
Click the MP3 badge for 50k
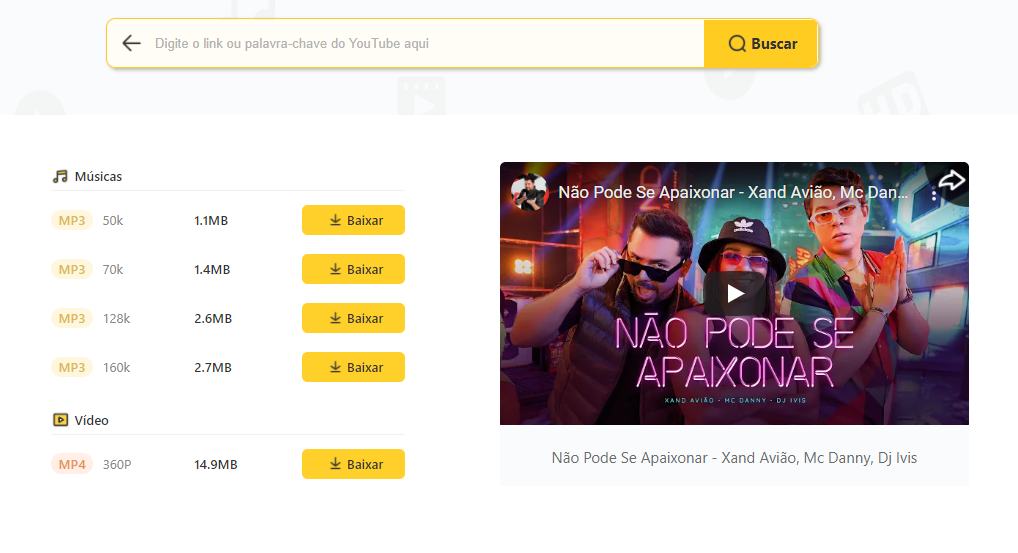coord(72,221)
